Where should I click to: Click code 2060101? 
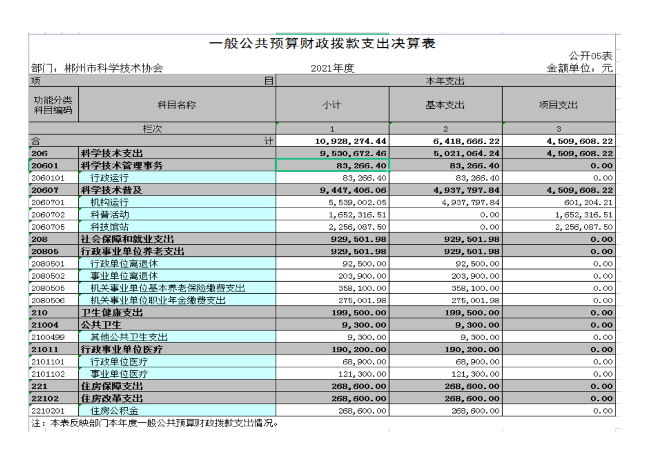(x=53, y=178)
